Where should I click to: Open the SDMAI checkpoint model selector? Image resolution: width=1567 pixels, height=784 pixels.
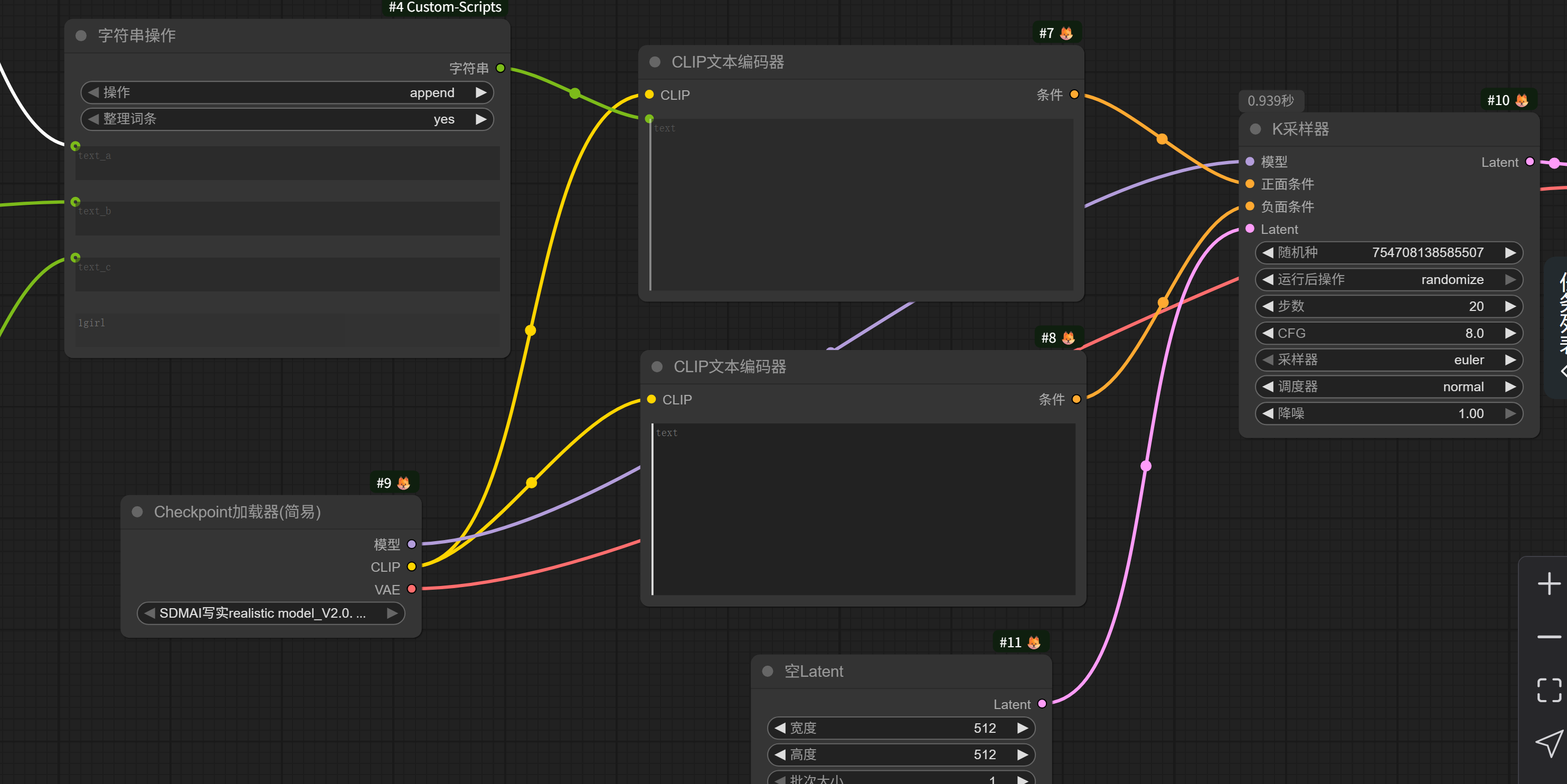coord(270,613)
